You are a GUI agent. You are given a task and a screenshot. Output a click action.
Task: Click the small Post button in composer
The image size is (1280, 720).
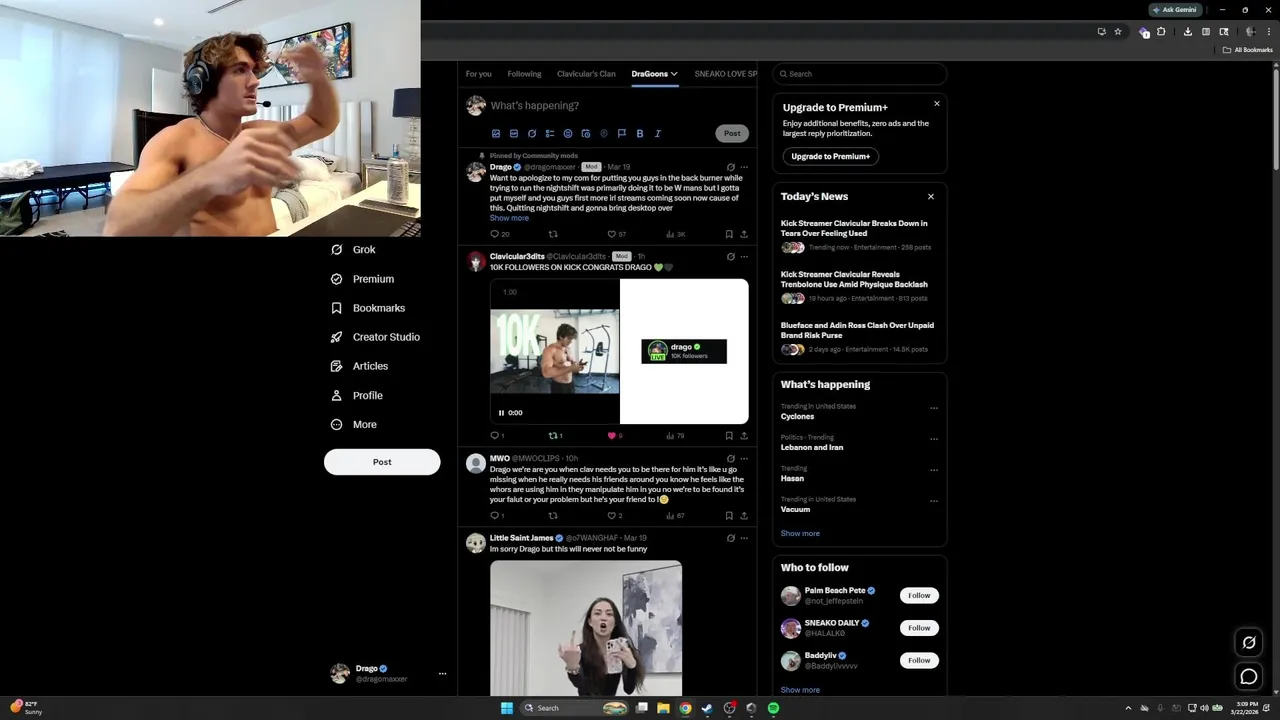pyautogui.click(x=732, y=134)
